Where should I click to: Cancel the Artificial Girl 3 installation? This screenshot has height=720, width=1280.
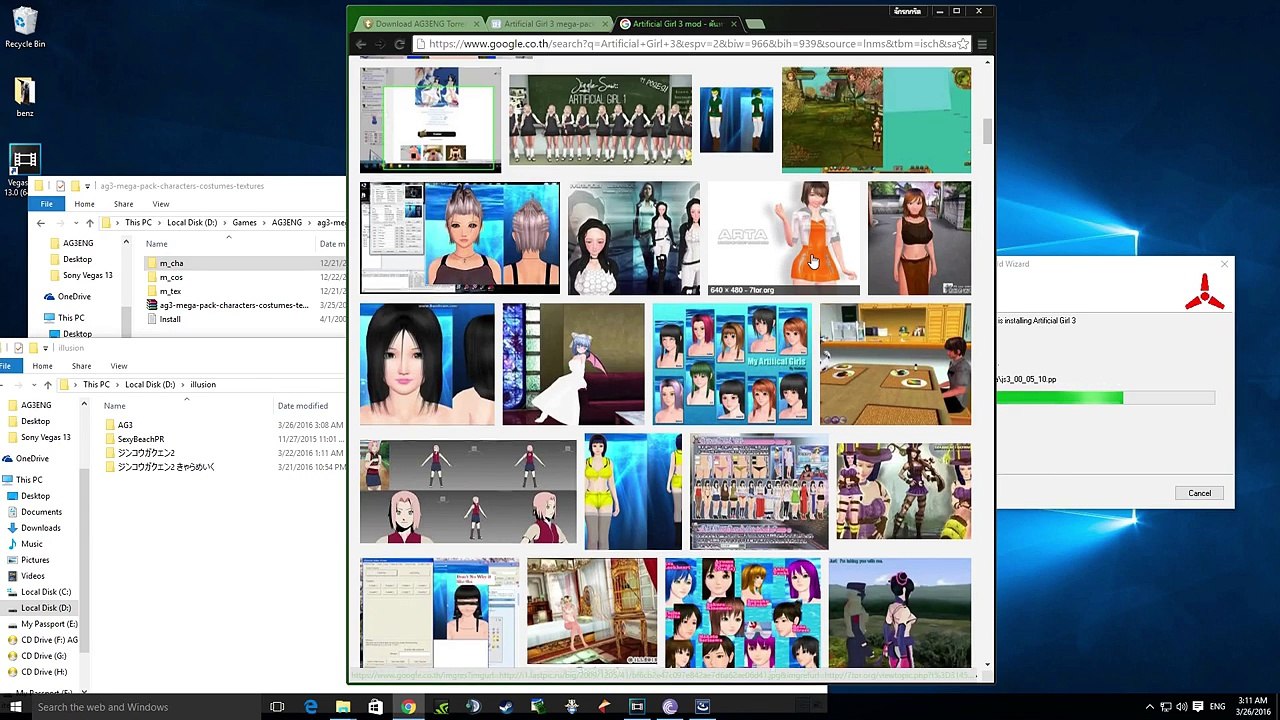1199,493
